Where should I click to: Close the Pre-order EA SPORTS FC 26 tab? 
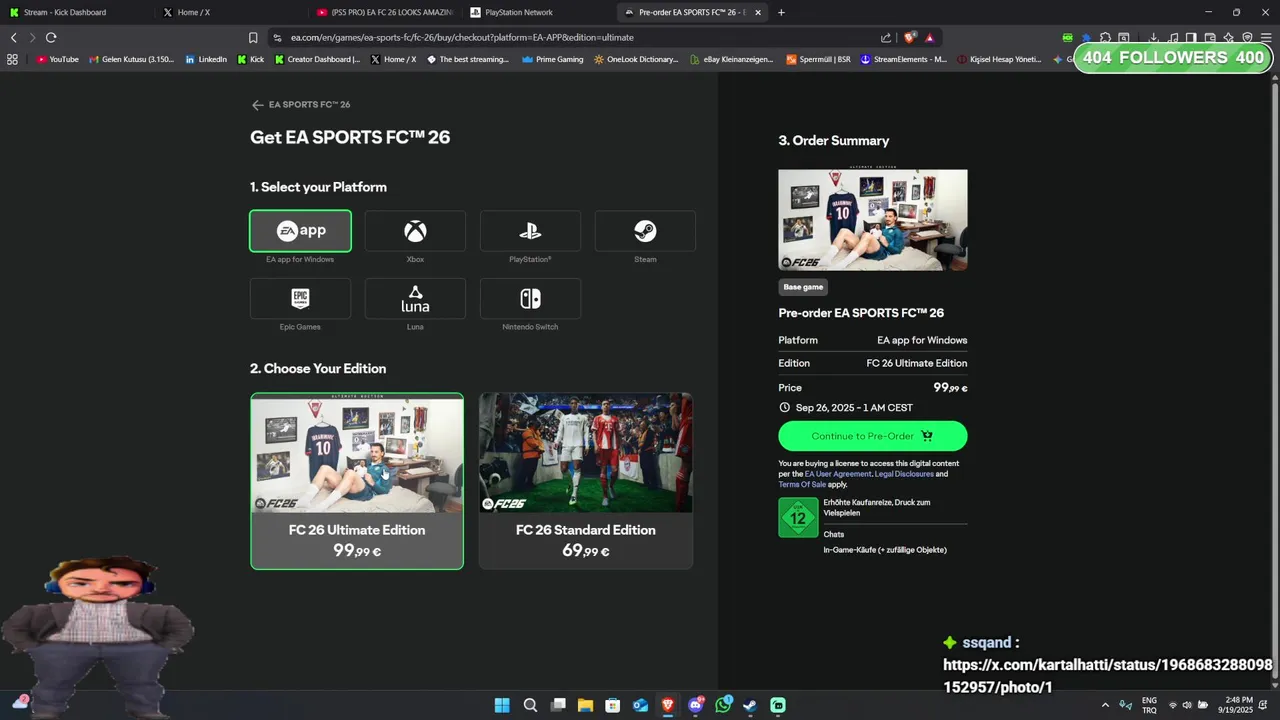click(758, 13)
